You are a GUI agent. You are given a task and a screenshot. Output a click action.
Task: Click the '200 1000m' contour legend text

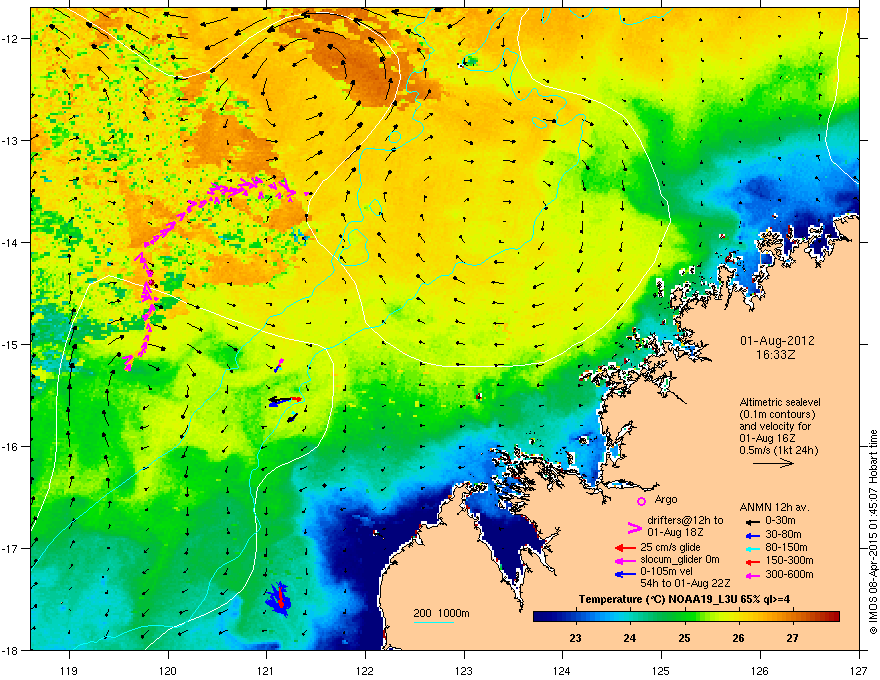[442, 613]
